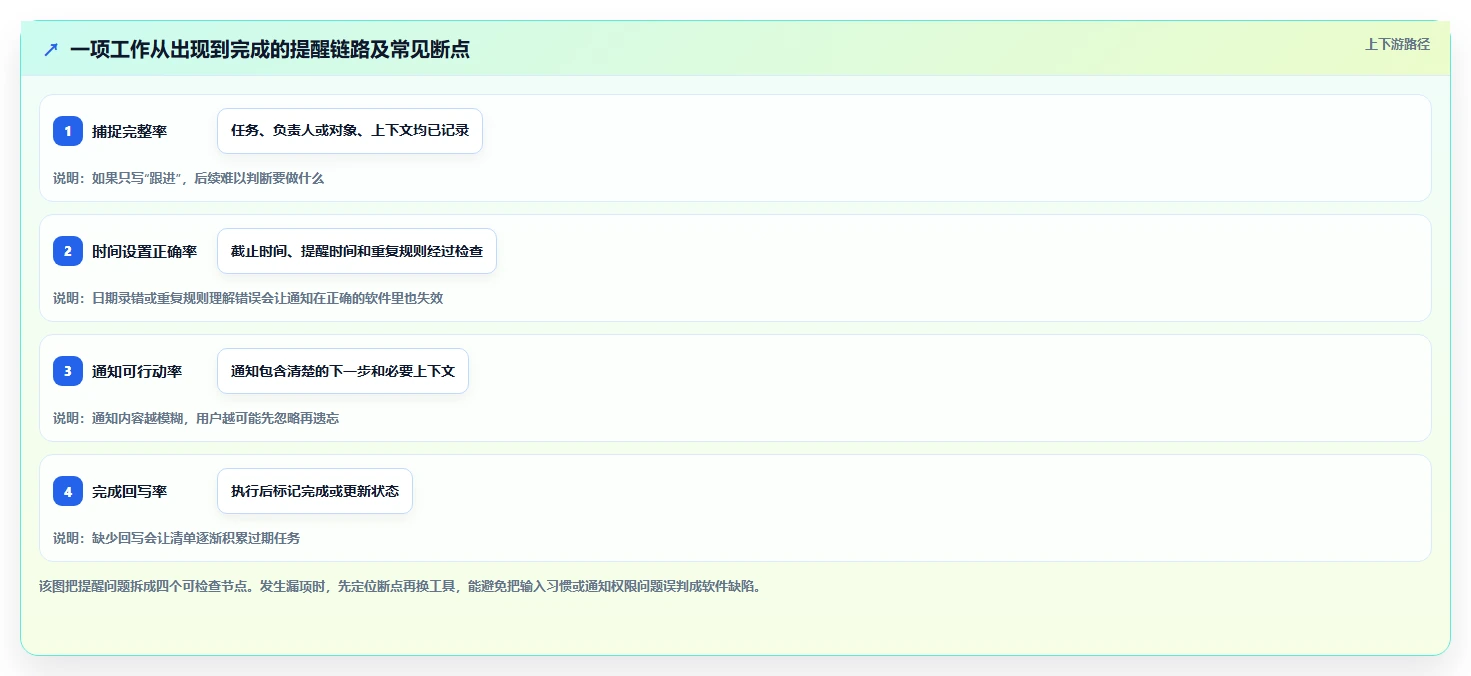Click the 完成回写率 label
1471x676 pixels.
pos(130,491)
